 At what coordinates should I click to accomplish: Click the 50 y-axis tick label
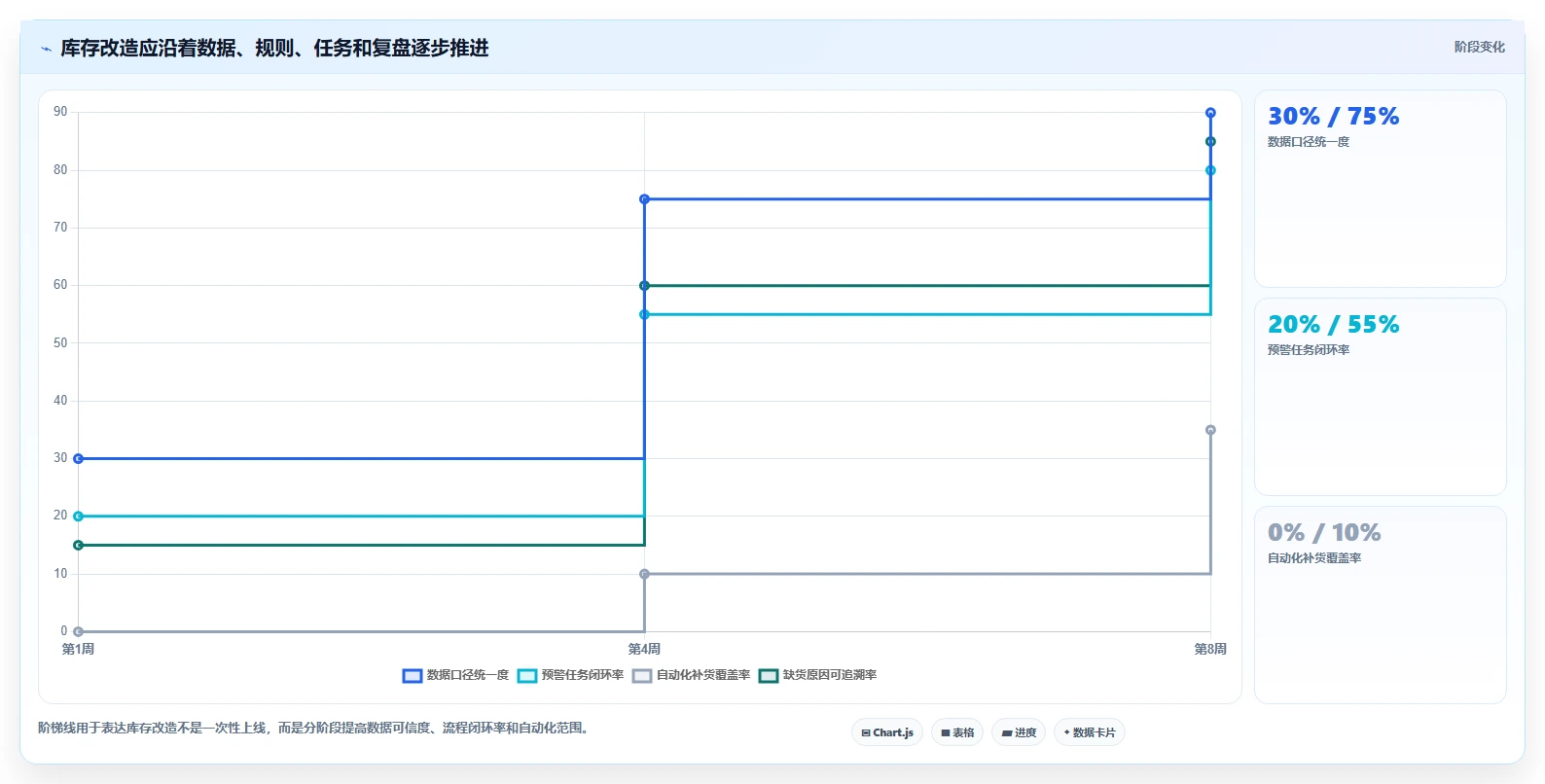click(60, 342)
